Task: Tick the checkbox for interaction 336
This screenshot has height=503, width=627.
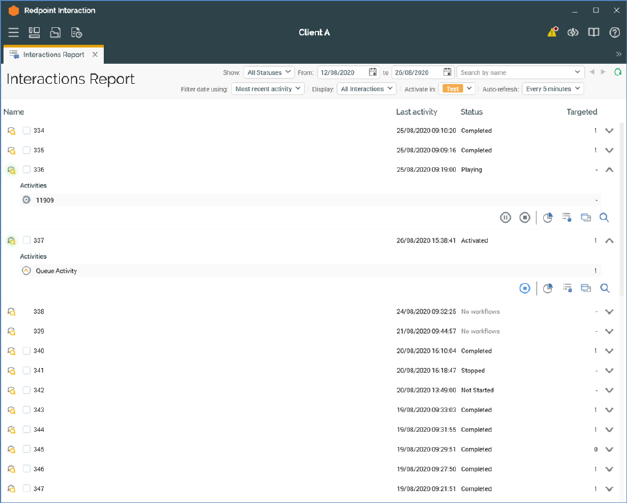Action: coord(26,170)
